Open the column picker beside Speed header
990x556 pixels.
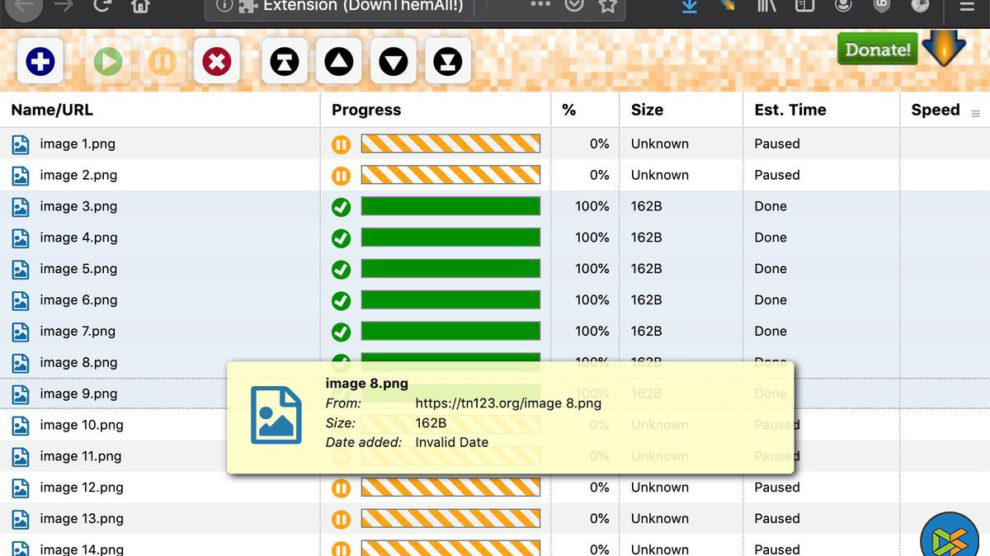(x=975, y=113)
